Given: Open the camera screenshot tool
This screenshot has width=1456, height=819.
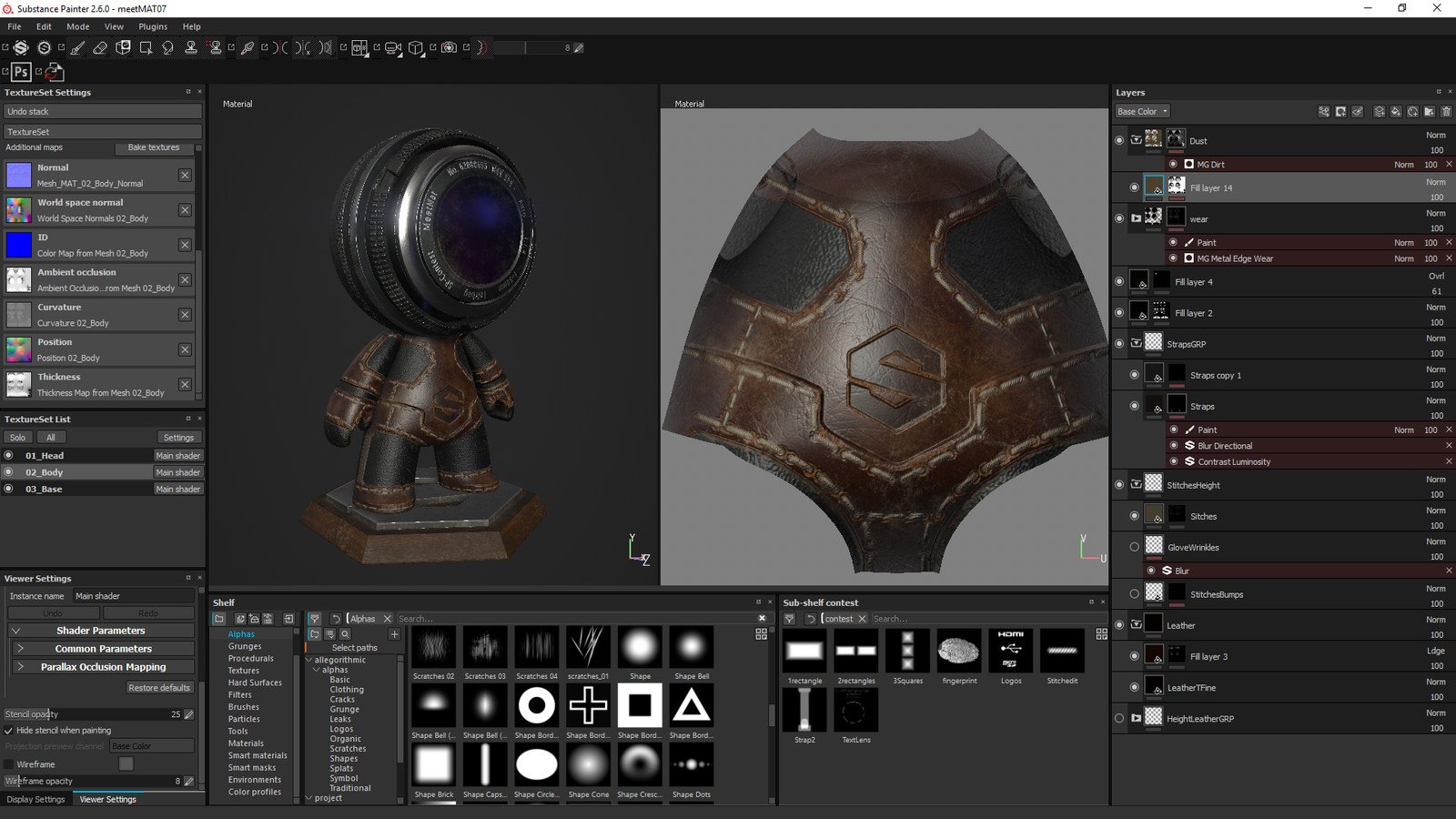Looking at the screenshot, I should (449, 48).
